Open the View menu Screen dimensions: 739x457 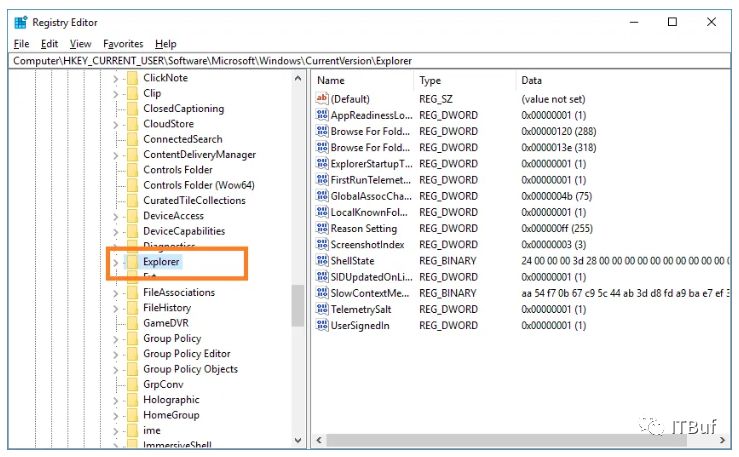(x=80, y=44)
